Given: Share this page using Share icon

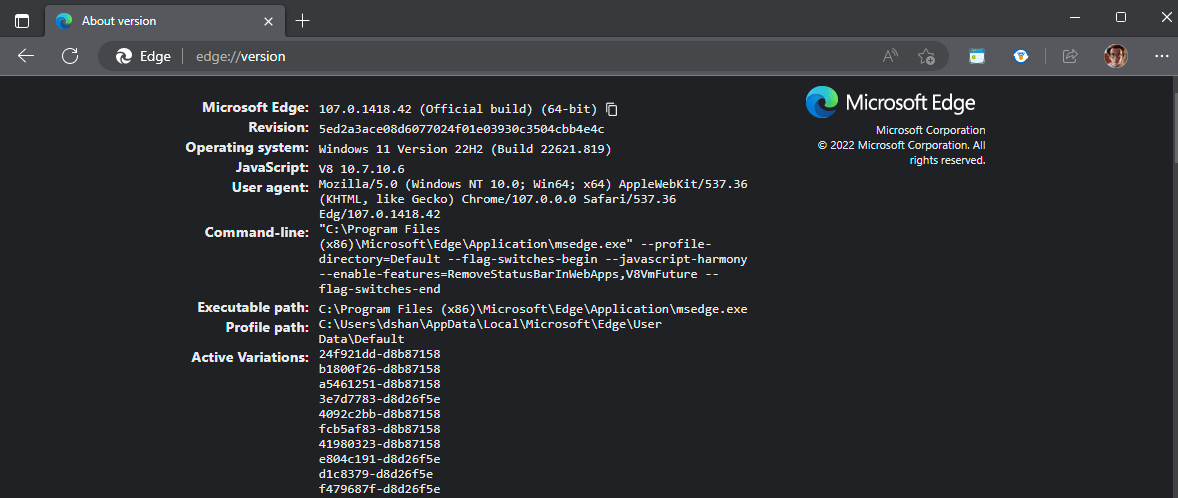Looking at the screenshot, I should [1071, 56].
